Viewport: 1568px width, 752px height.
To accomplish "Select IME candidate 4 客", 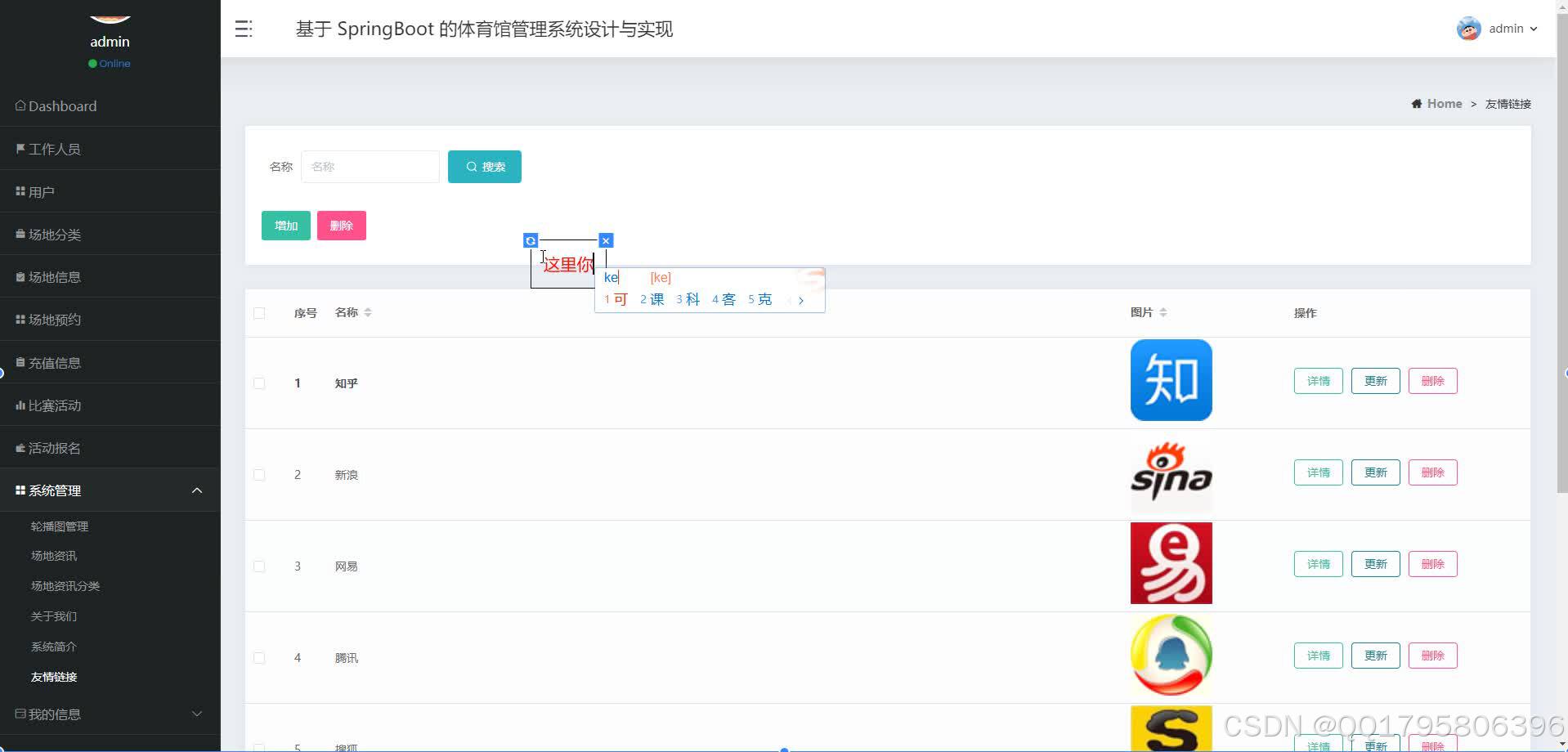I will click(x=724, y=300).
